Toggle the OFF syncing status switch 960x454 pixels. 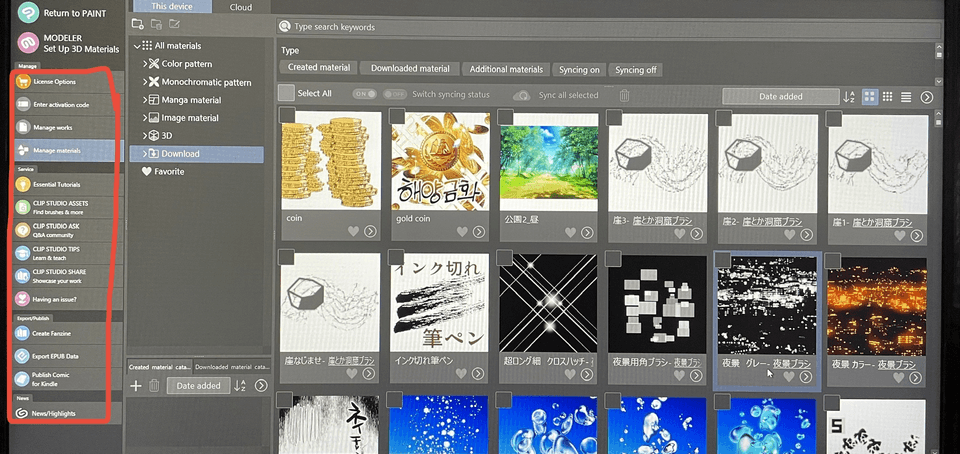tap(395, 94)
